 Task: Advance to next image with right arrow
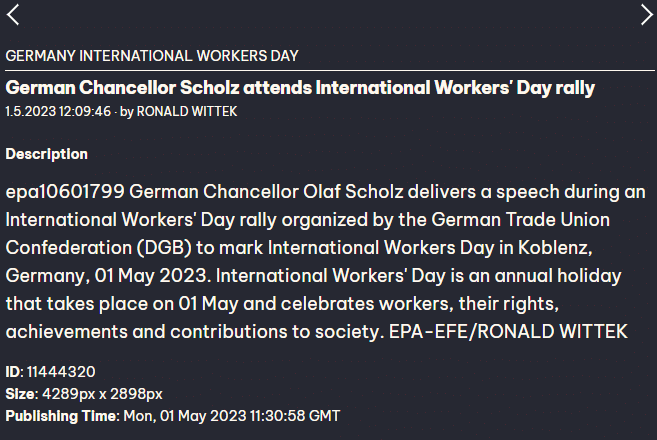pyautogui.click(x=647, y=15)
